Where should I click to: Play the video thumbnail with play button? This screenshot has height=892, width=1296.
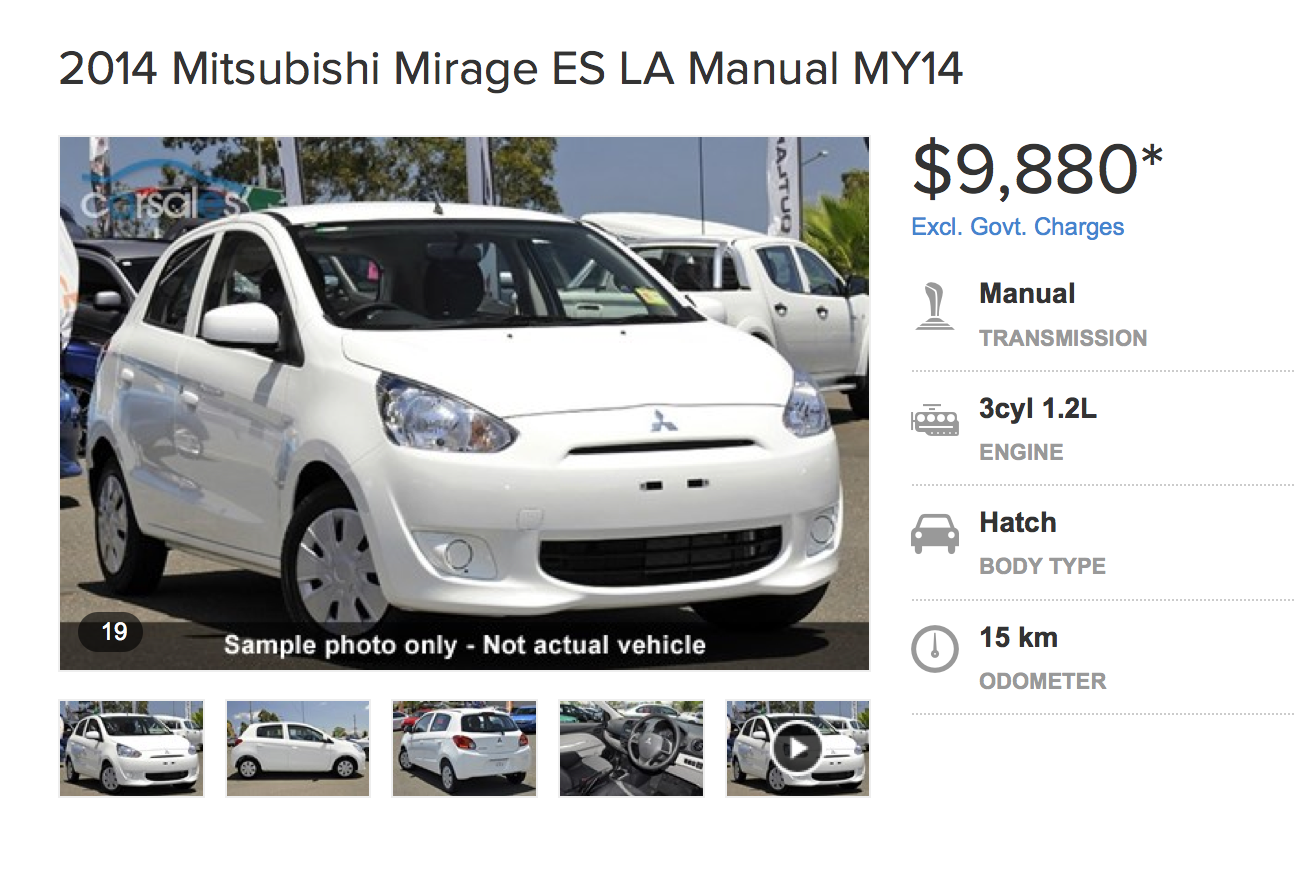tap(798, 748)
